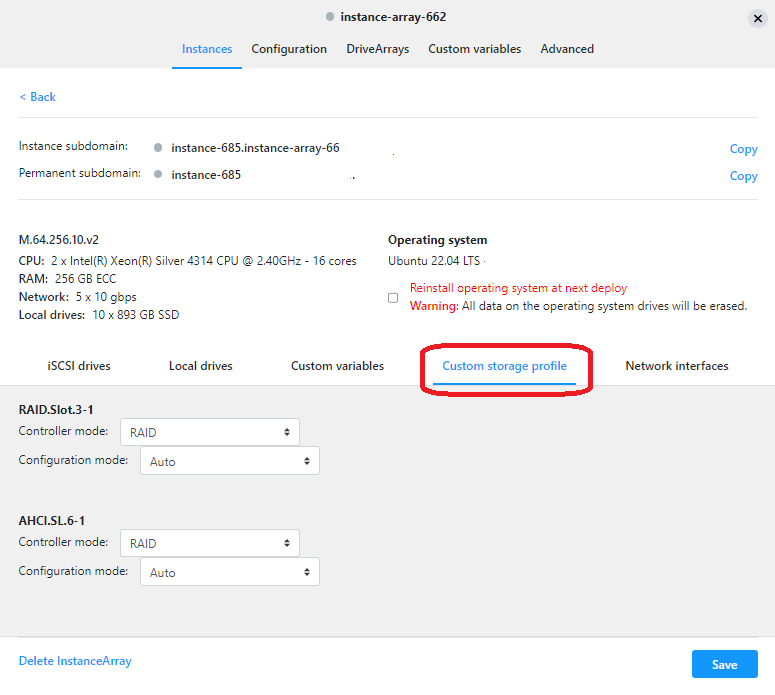Screen dimensions: 775x695
Task: Go to top Custom variables tab
Action: 474,49
